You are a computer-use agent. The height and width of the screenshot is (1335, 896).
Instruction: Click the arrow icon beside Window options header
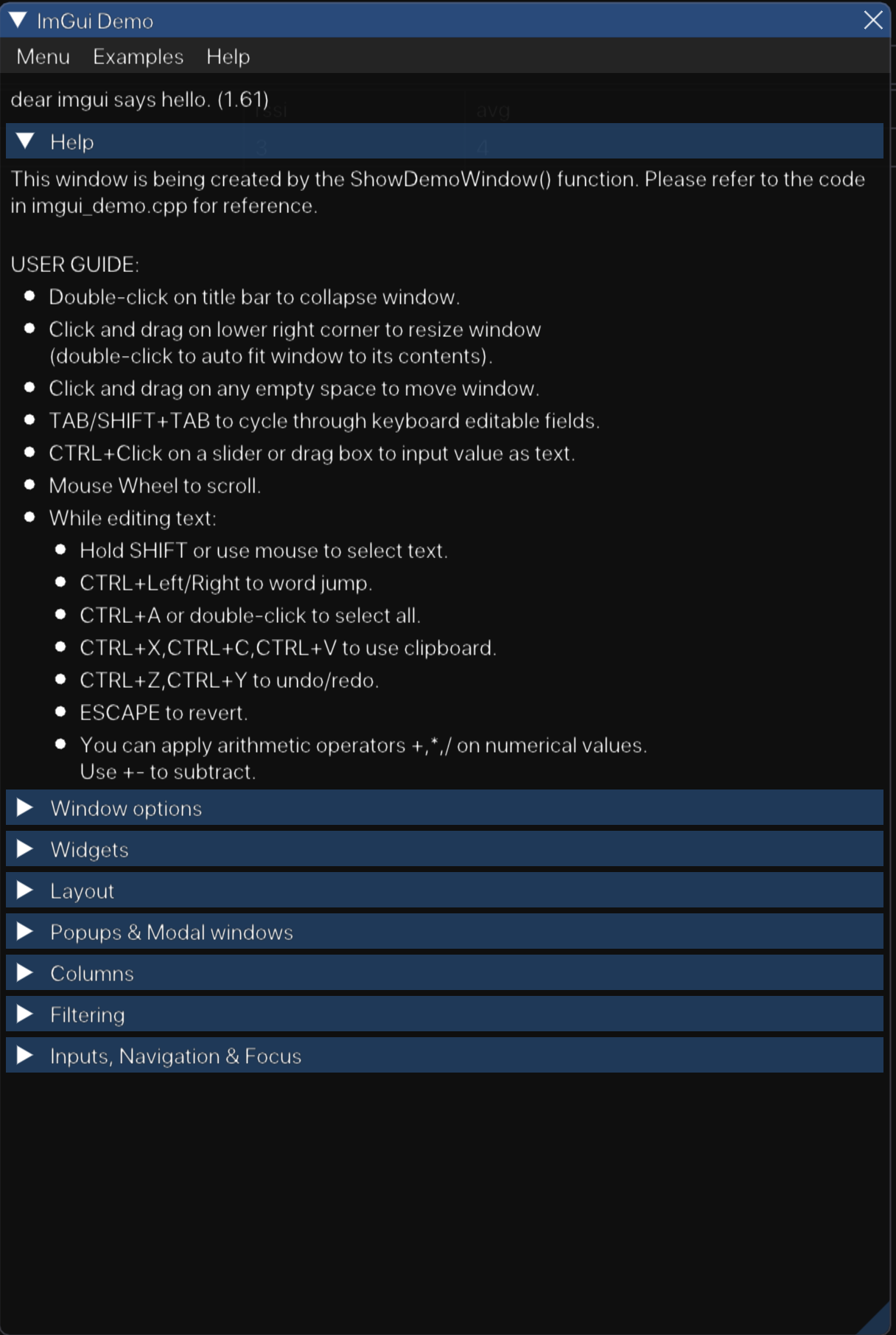[x=24, y=807]
